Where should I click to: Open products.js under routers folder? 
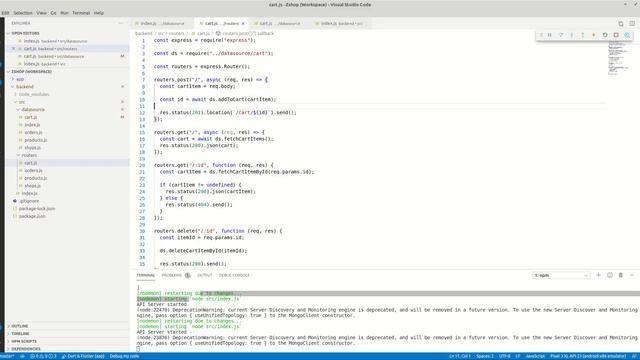tap(36, 178)
